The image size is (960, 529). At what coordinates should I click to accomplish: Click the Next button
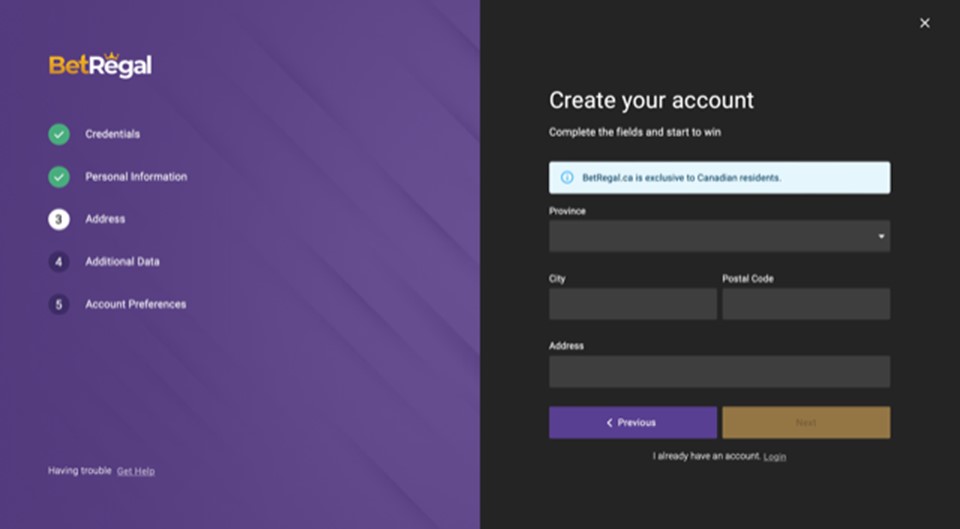click(806, 422)
